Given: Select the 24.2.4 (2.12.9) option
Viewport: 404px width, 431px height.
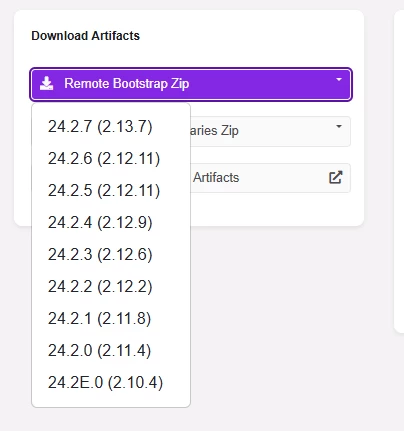Looking at the screenshot, I should coord(100,223).
